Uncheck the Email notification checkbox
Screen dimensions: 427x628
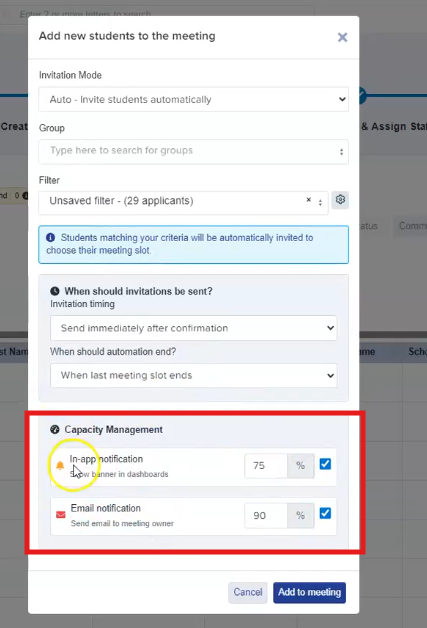pos(325,513)
